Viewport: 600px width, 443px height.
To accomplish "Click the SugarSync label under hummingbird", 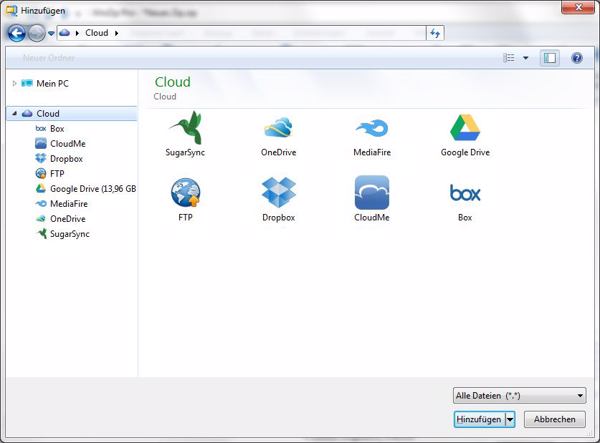I will tap(185, 152).
